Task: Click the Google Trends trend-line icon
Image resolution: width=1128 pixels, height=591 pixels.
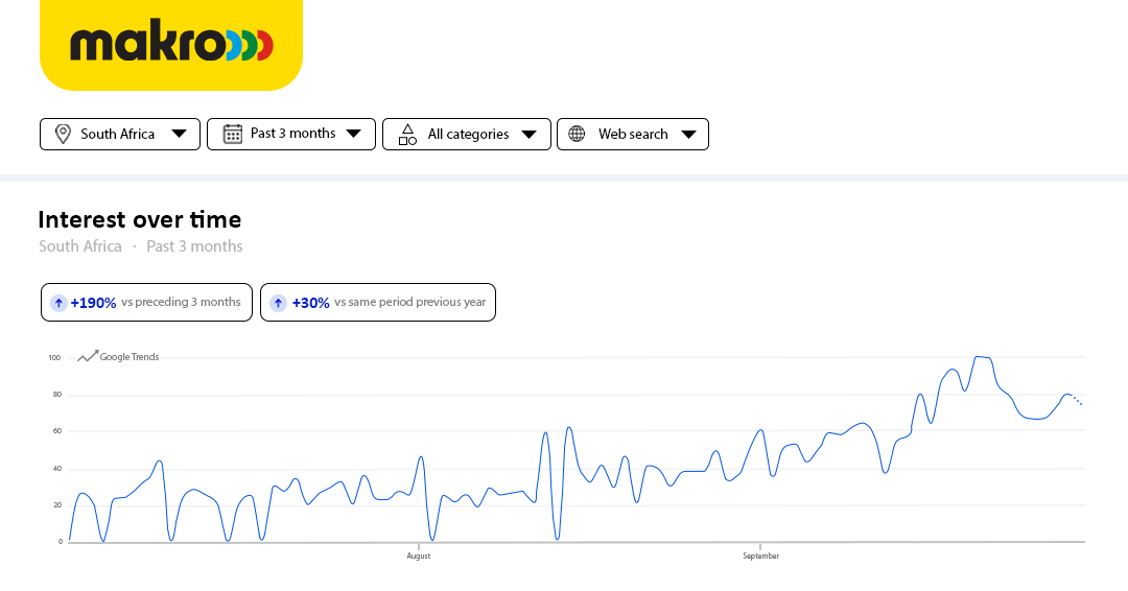Action: pyautogui.click(x=88, y=356)
